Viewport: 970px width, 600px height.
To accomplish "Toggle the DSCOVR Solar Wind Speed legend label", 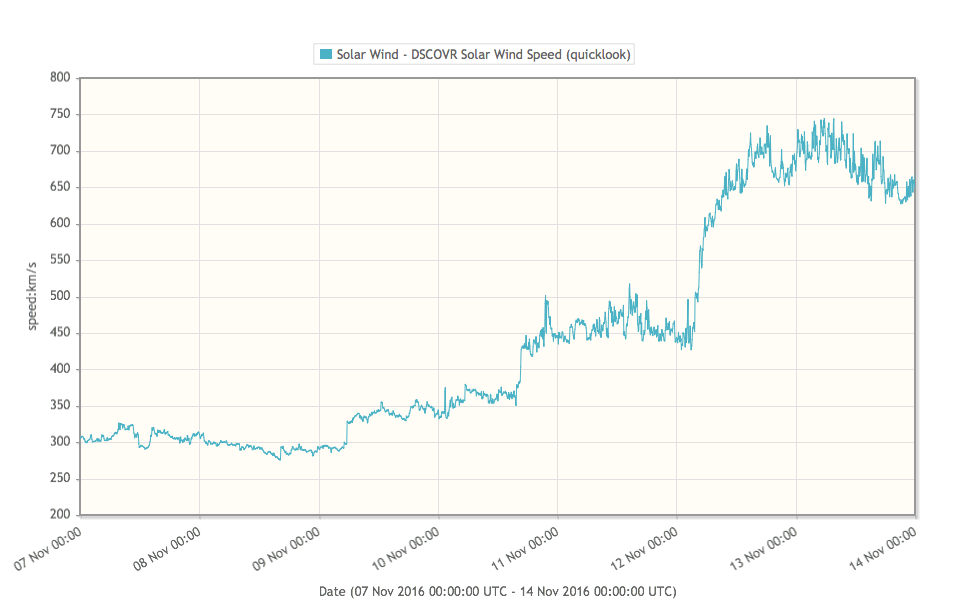I will point(483,54).
